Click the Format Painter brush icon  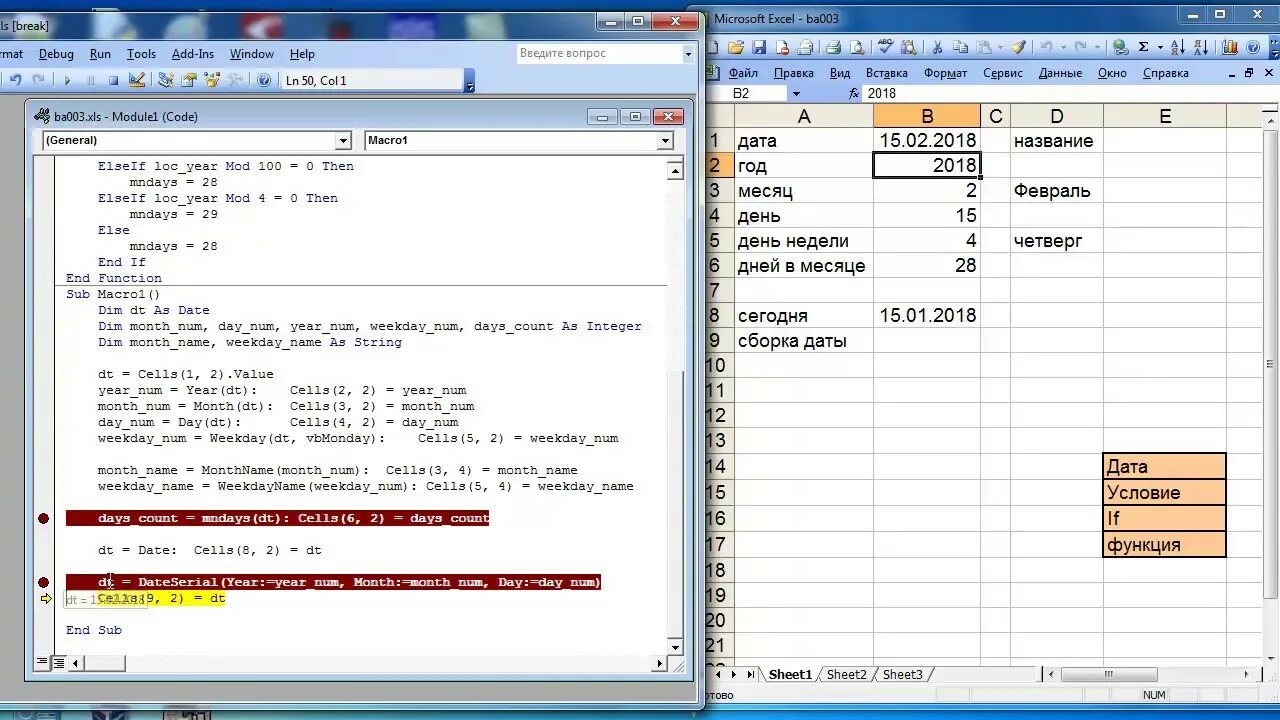click(1018, 47)
